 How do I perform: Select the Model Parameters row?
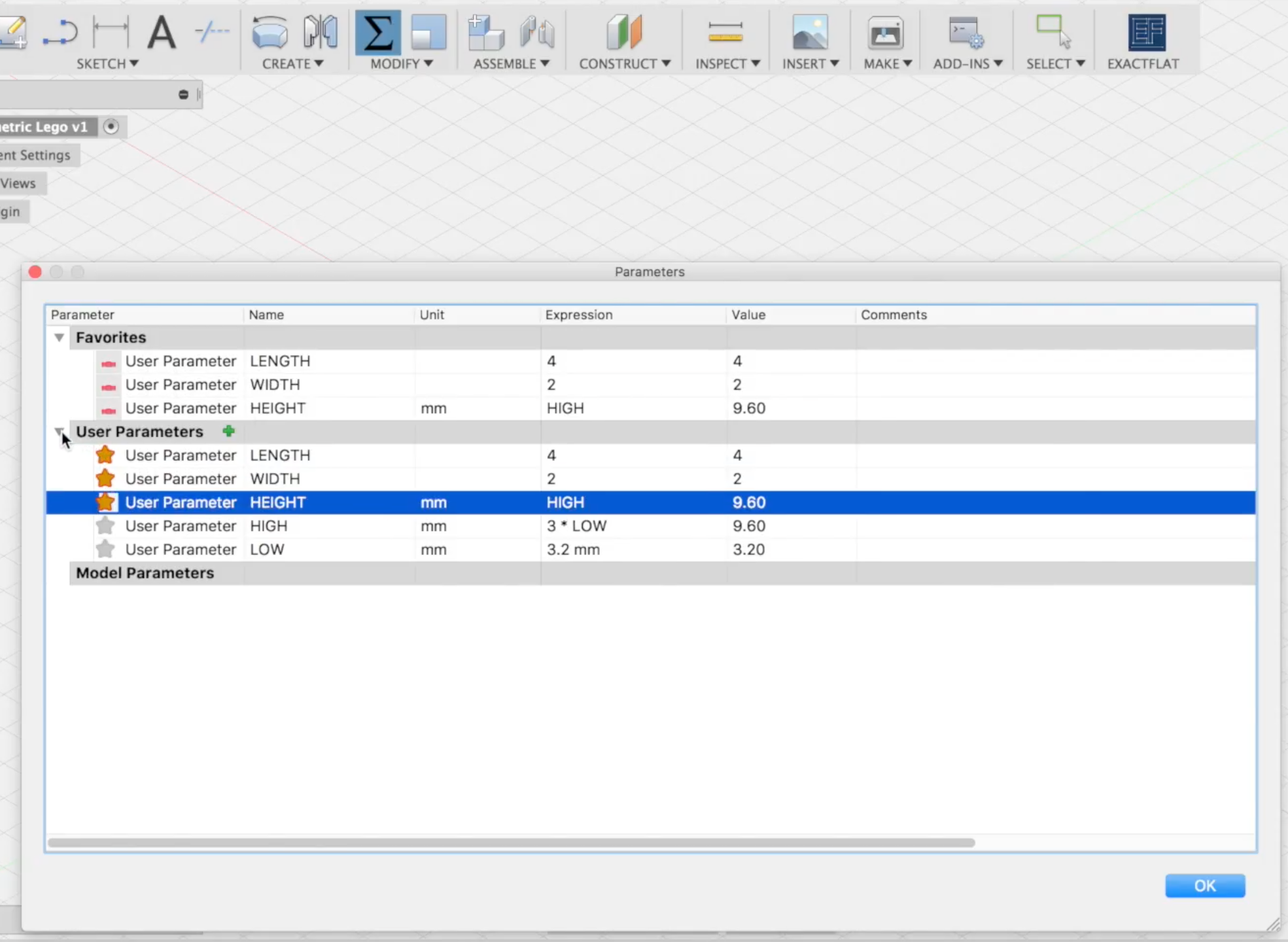tap(145, 573)
